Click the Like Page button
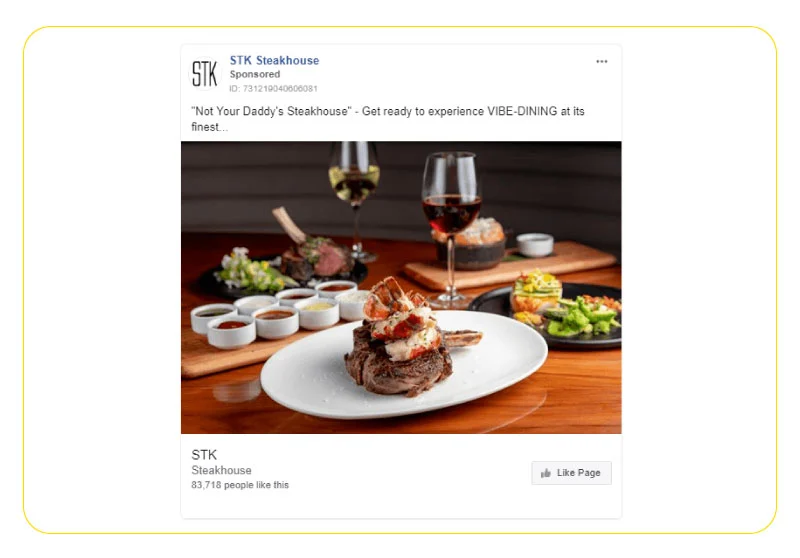The width and height of the screenshot is (800, 558). [x=571, y=473]
